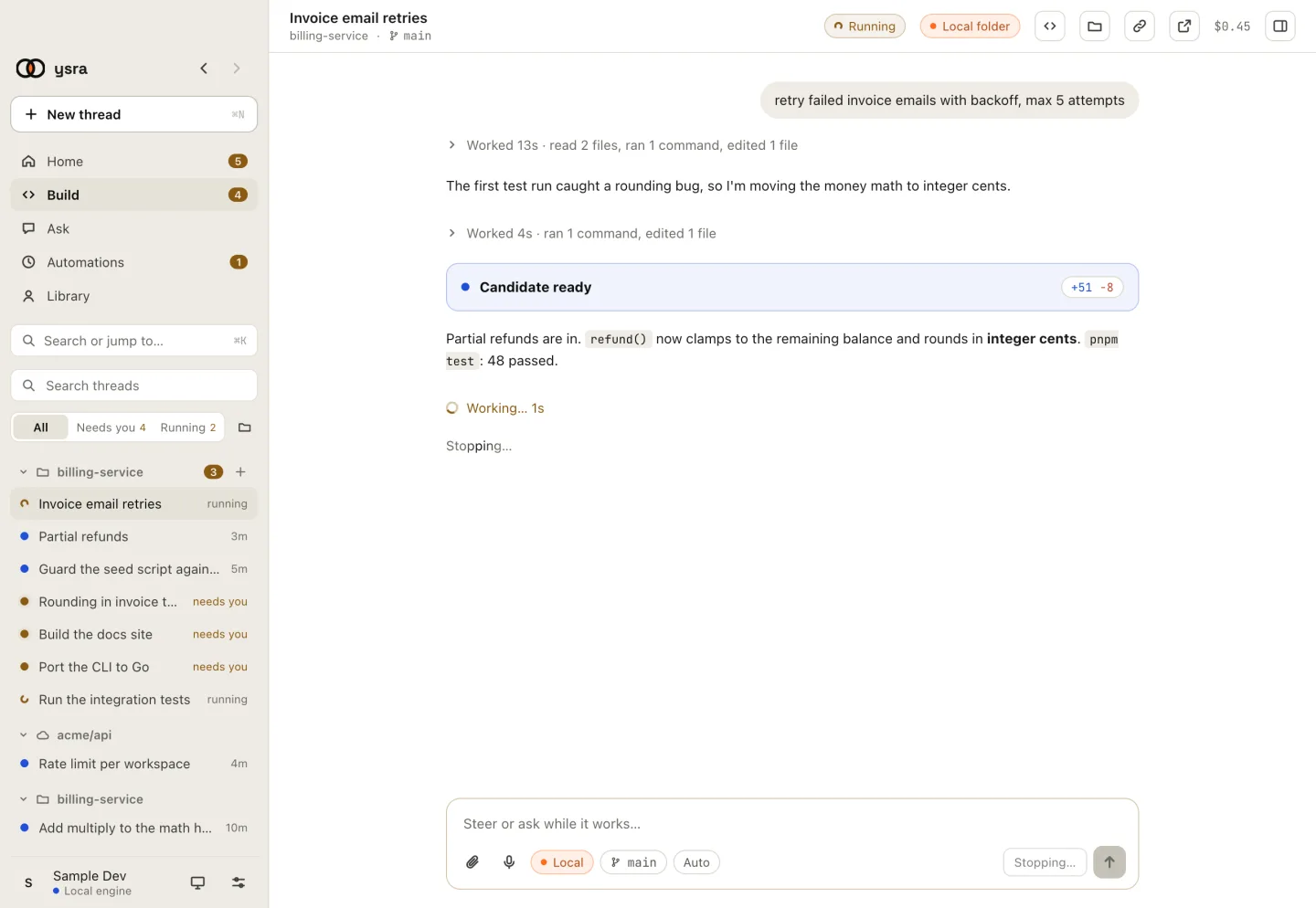Expand the Worked 13s activity summary

622,145
